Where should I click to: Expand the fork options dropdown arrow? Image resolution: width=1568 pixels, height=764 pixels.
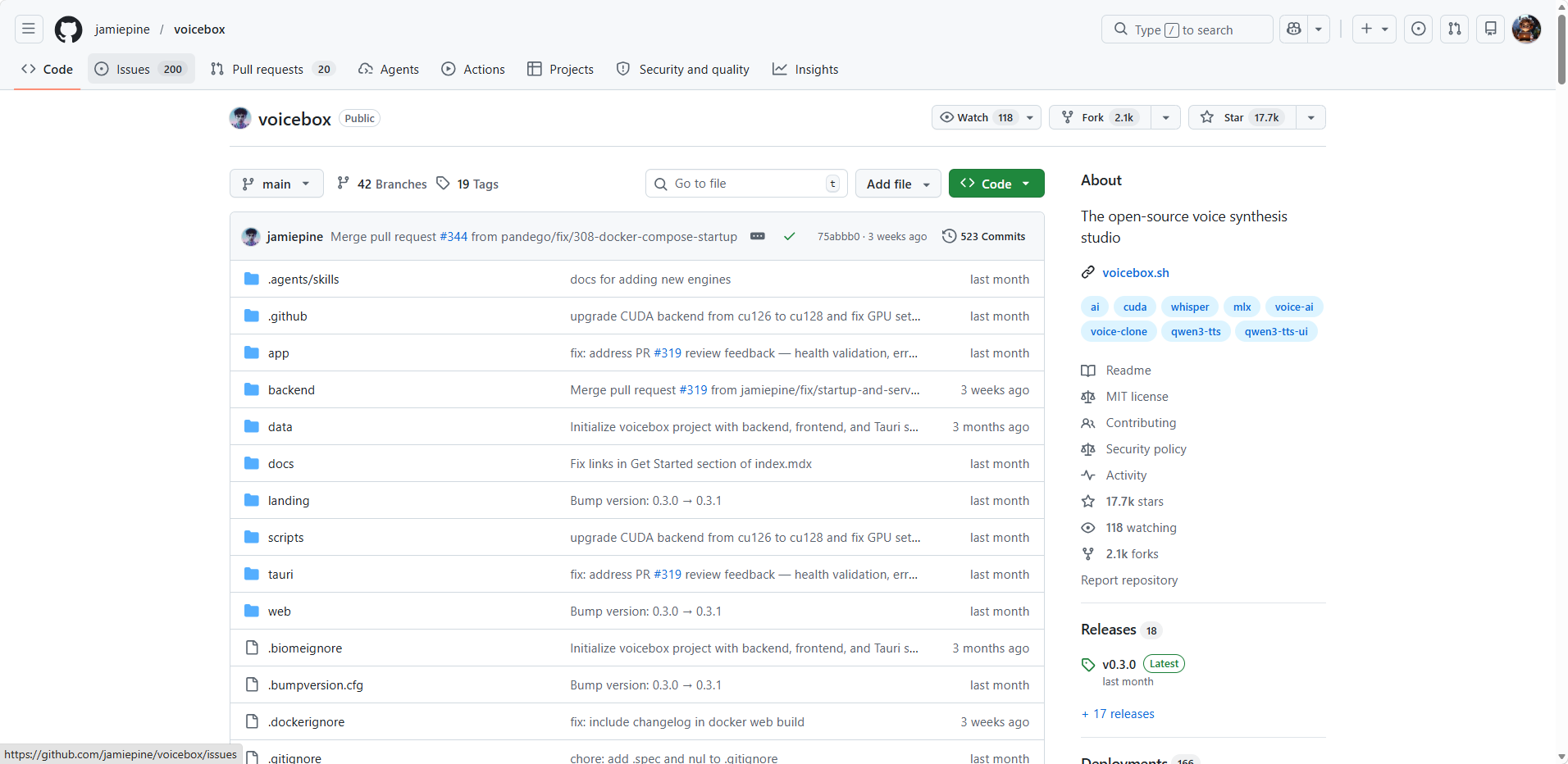click(1165, 117)
